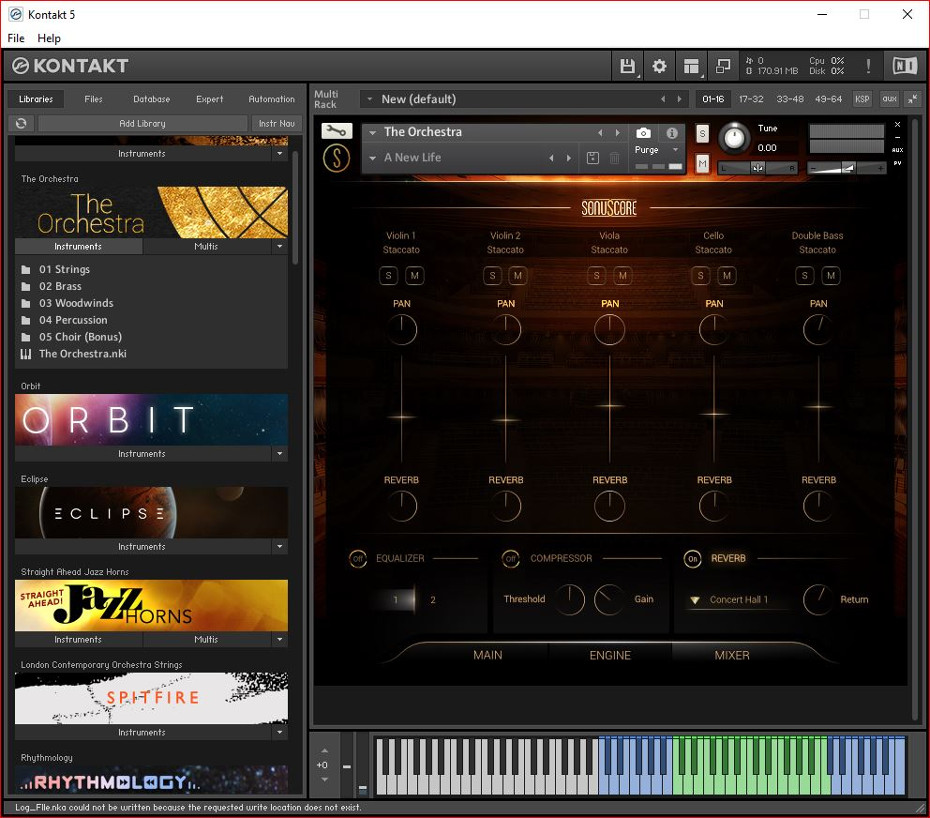This screenshot has width=930, height=818.
Task: Take a snapshot with the camera icon
Action: (x=644, y=133)
